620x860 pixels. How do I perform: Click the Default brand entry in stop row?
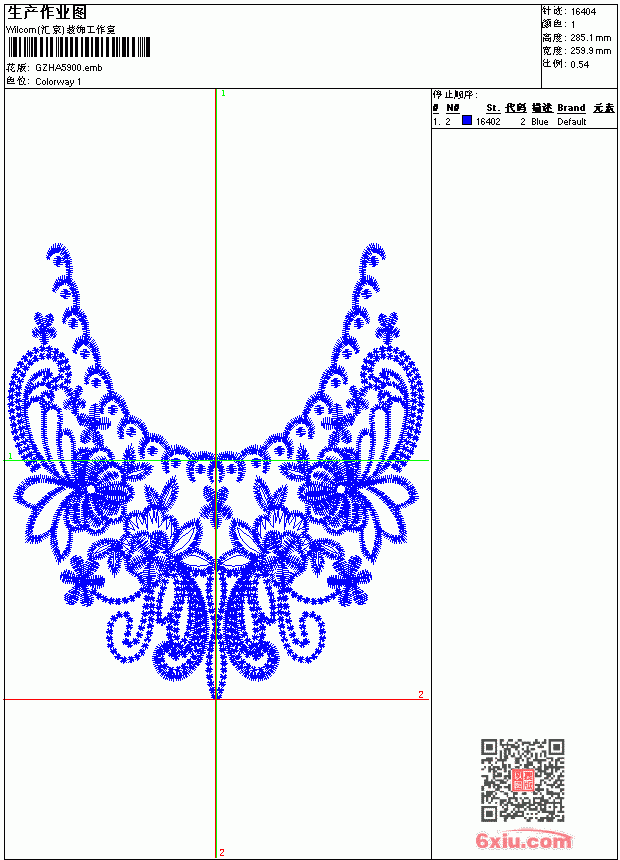572,122
